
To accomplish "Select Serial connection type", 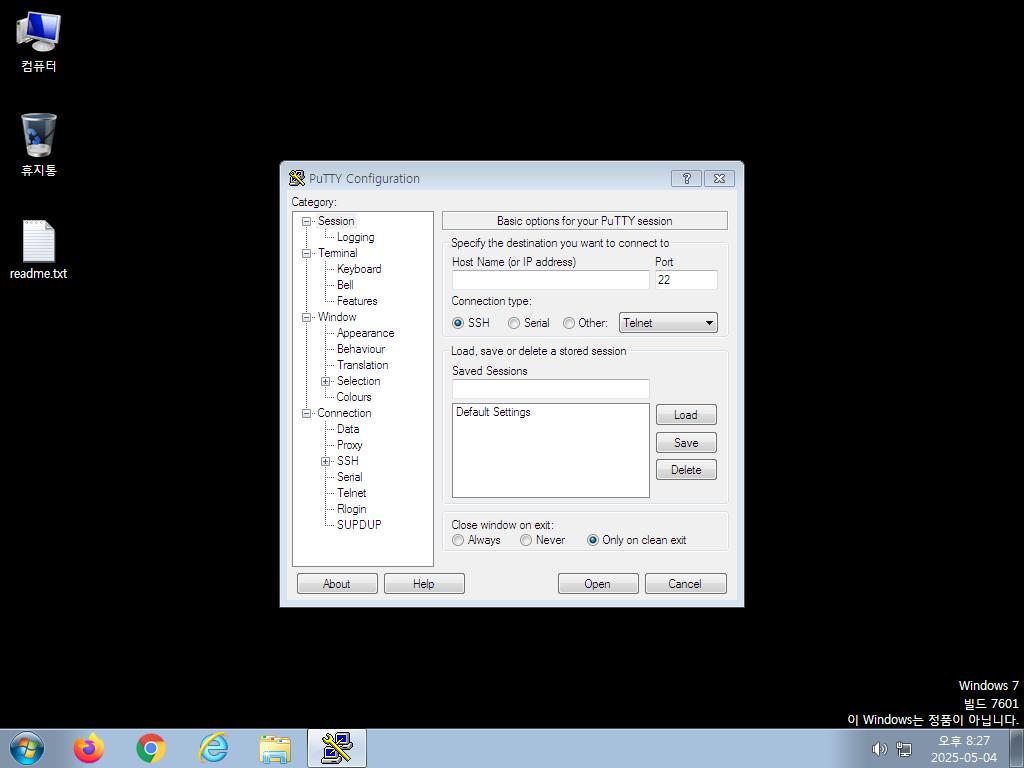I will [x=529, y=323].
